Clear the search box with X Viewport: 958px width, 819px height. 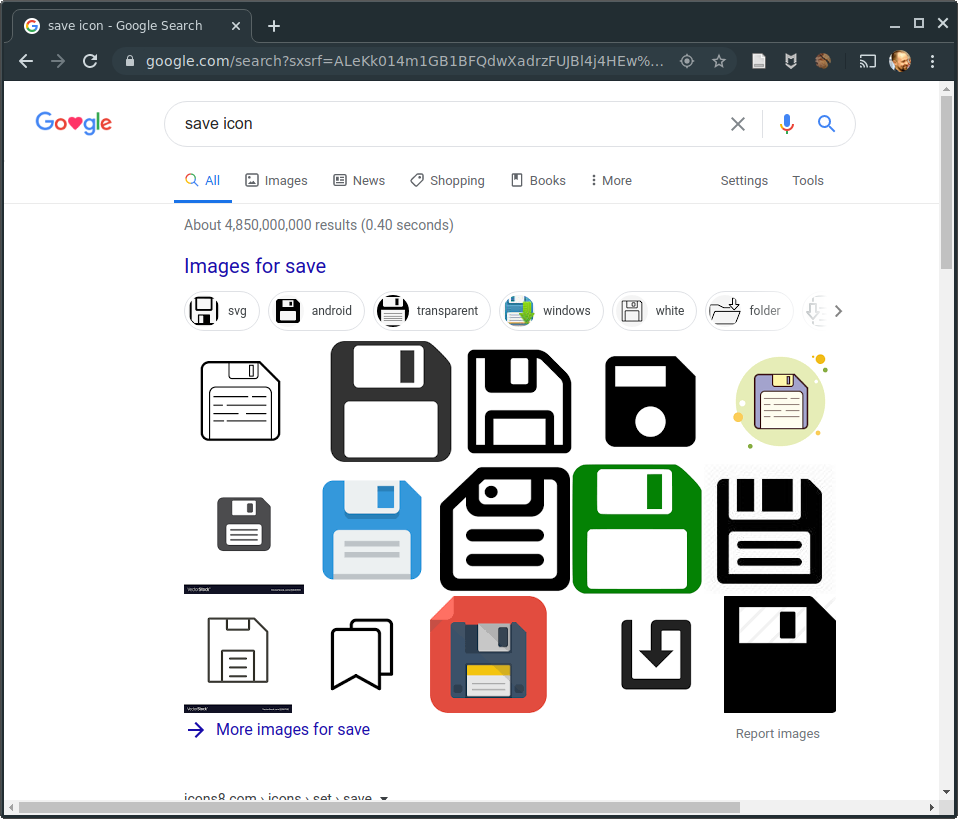point(738,124)
